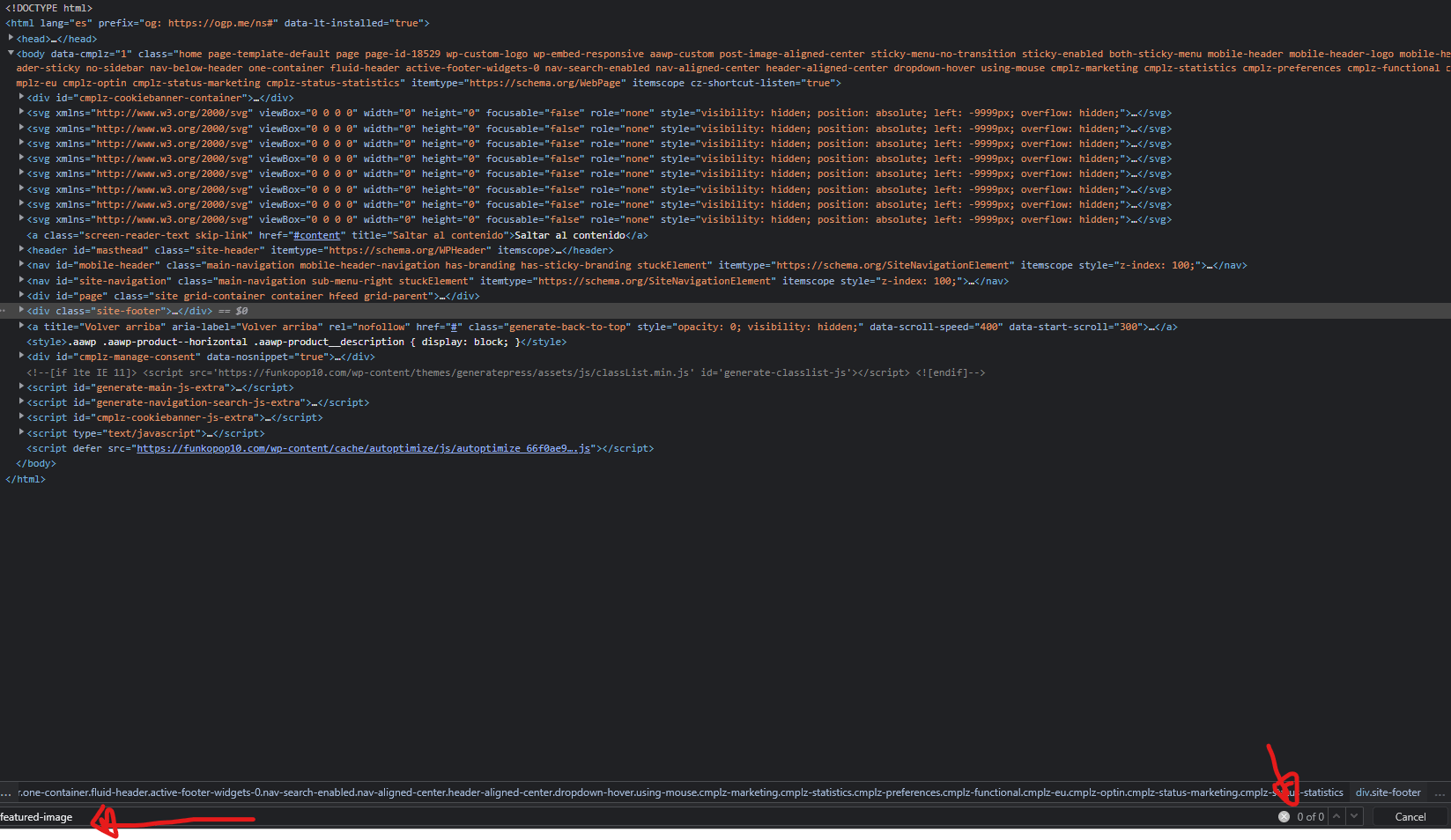Expand the div with id page
The width and height of the screenshot is (1451, 840).
click(x=22, y=295)
